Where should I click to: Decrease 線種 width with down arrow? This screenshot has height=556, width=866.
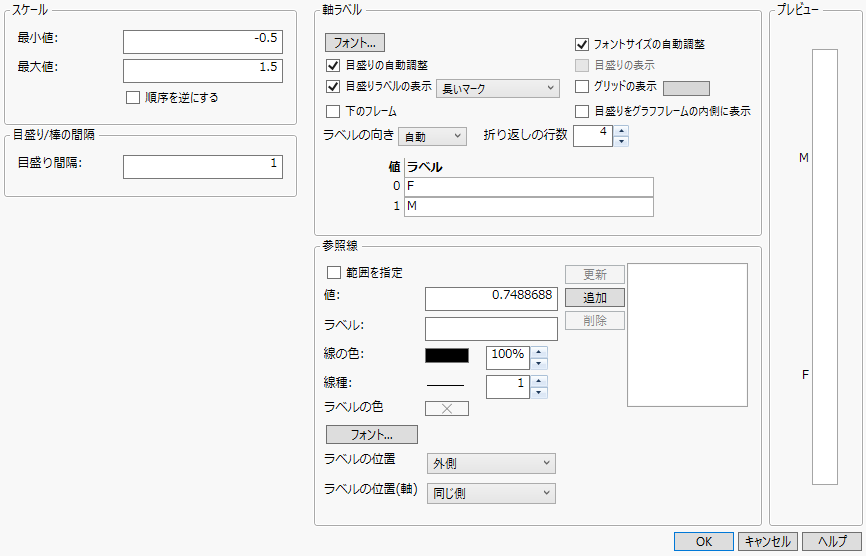pyautogui.click(x=538, y=393)
